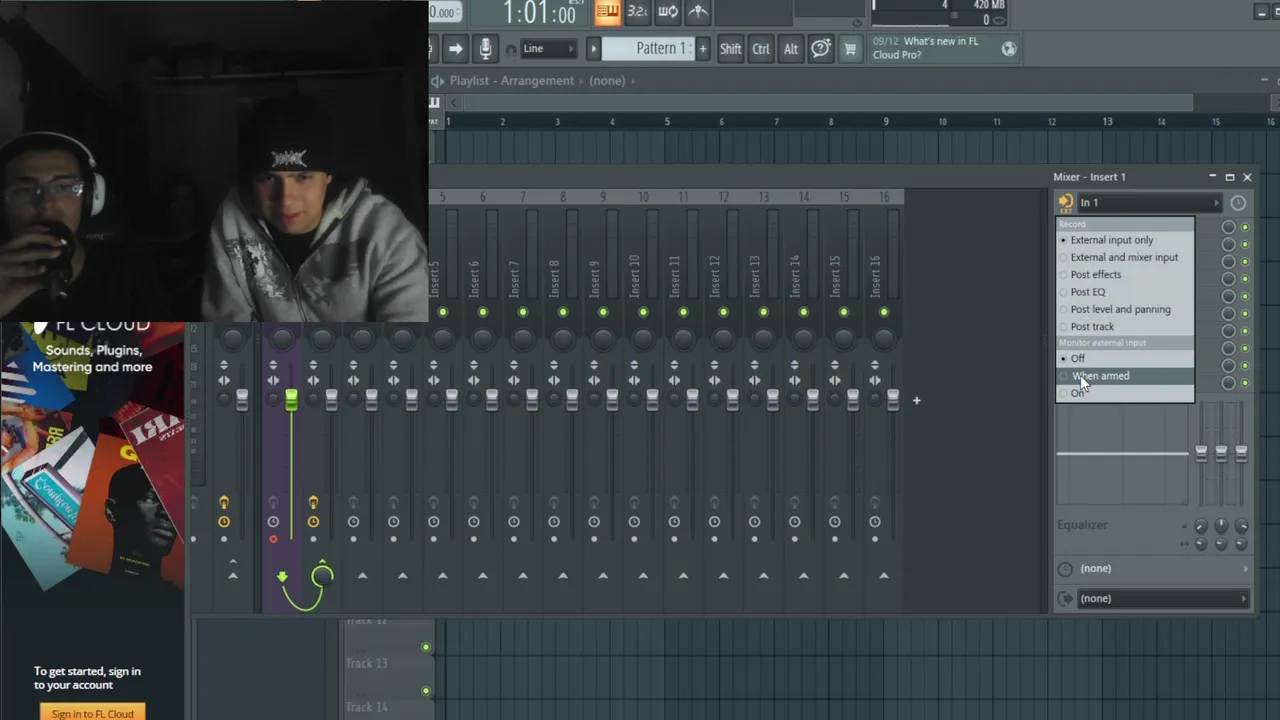This screenshot has height=720, width=1280.
Task: Toggle mute LED on Insert 9
Action: 603,312
